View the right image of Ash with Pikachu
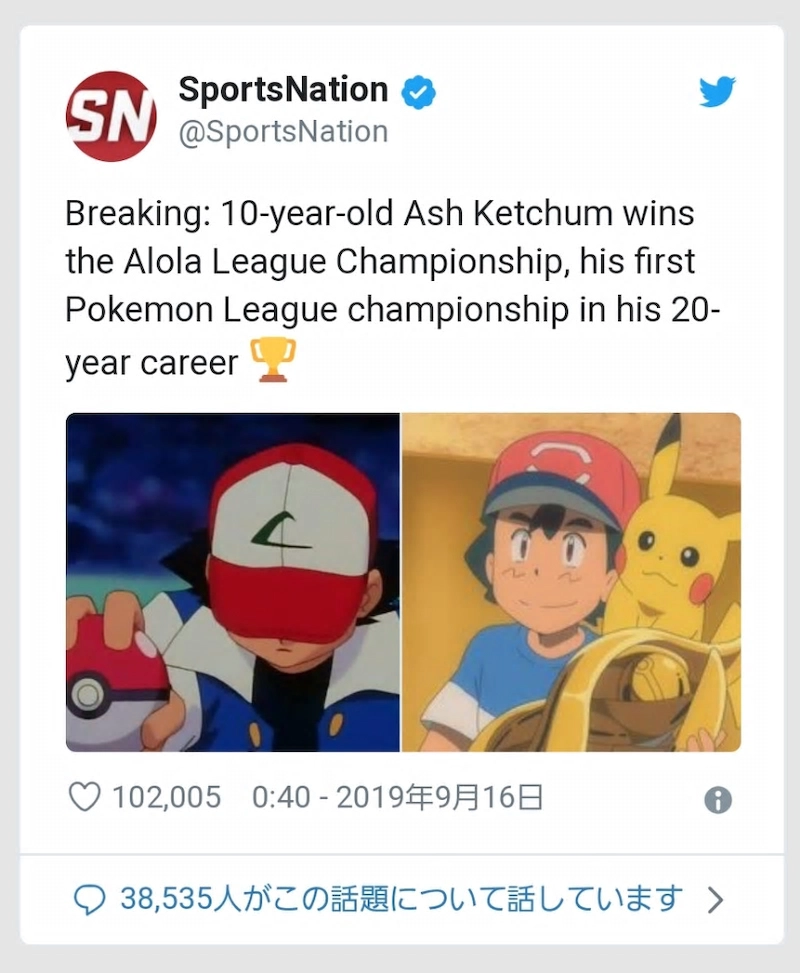This screenshot has width=800, height=973. pos(572,582)
